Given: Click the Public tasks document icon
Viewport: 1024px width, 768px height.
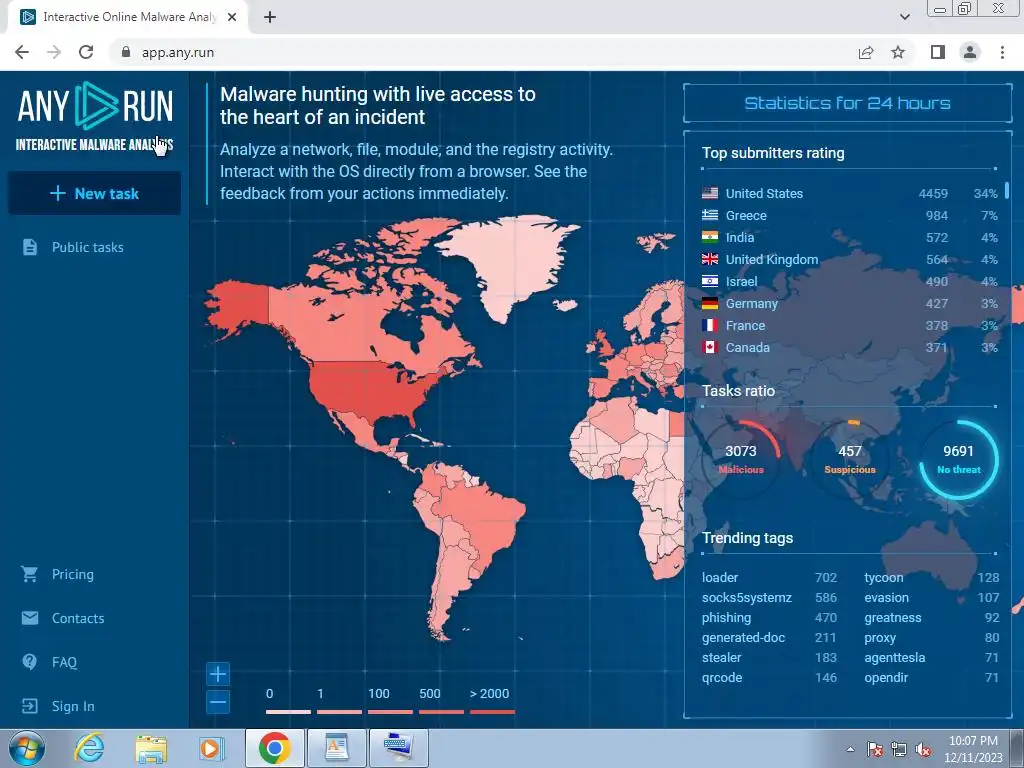Looking at the screenshot, I should tap(30, 247).
